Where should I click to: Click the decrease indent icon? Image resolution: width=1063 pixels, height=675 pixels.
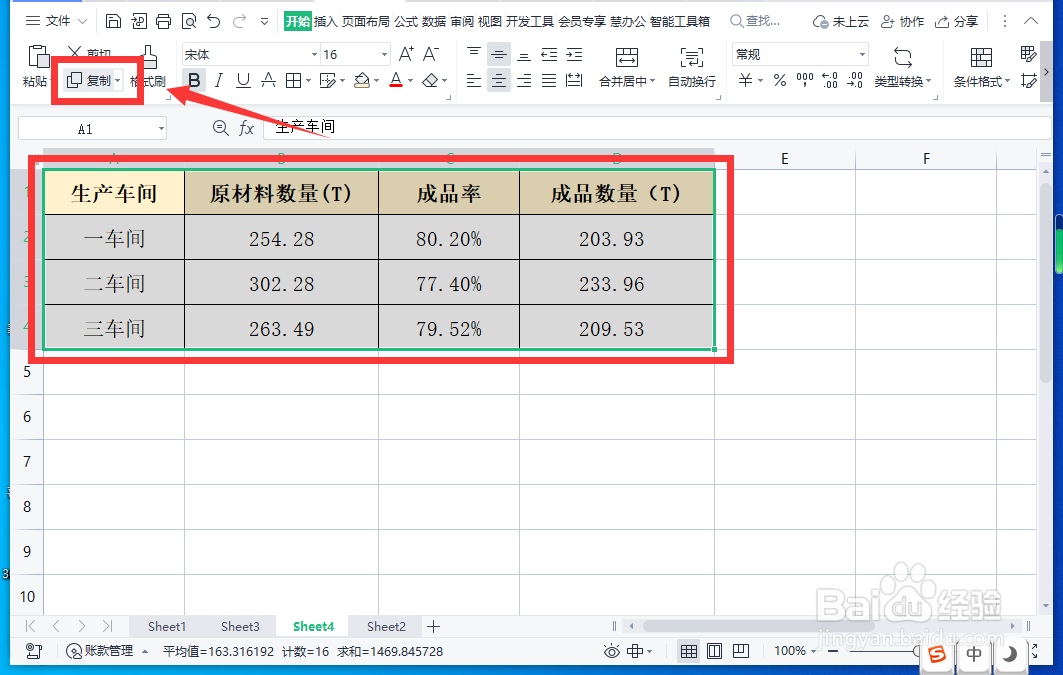coord(549,54)
